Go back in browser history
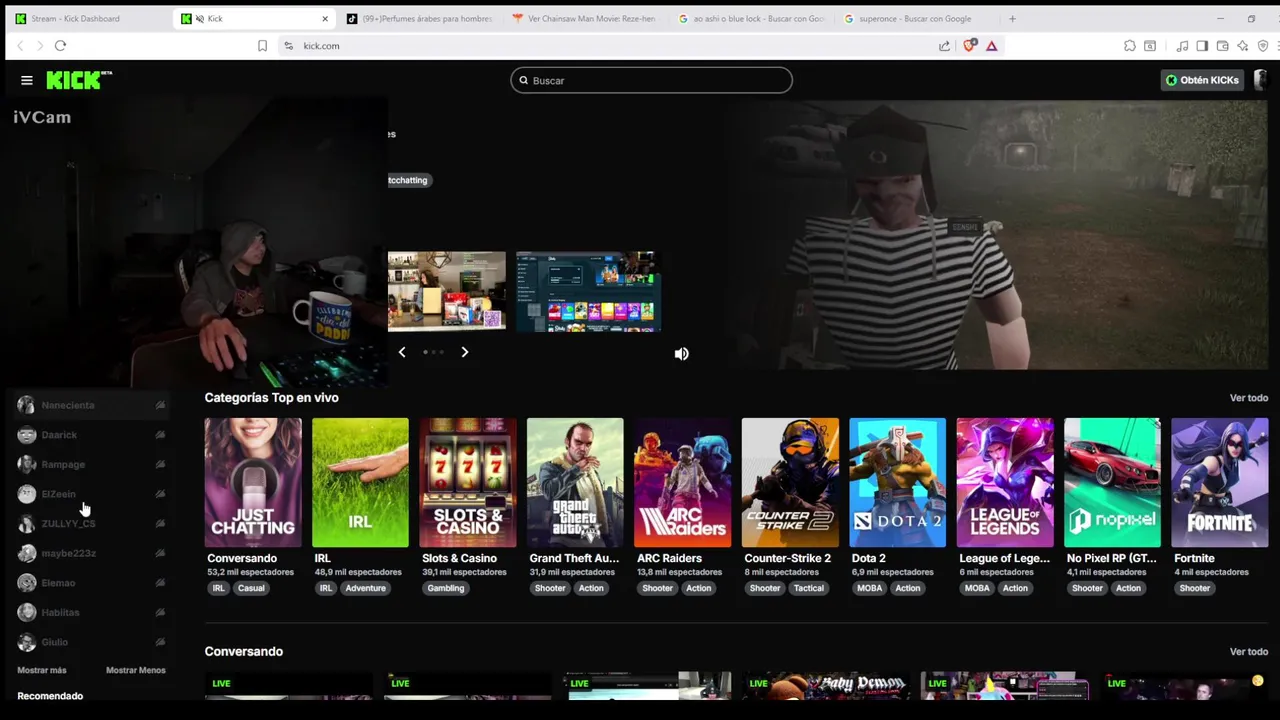This screenshot has width=1280, height=720. tap(20, 46)
